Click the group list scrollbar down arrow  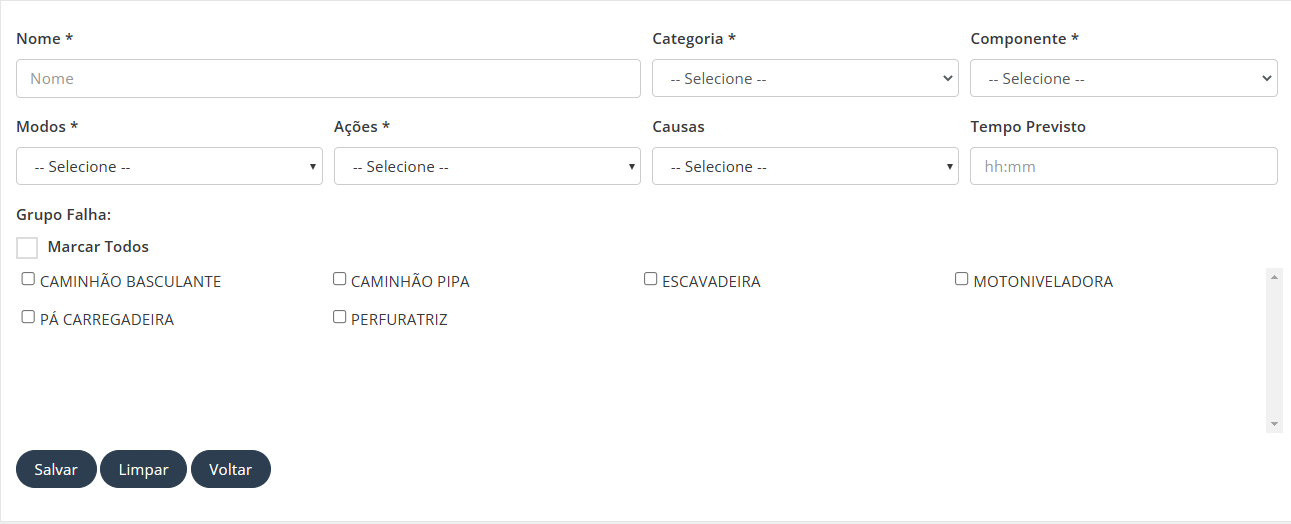click(x=1274, y=424)
